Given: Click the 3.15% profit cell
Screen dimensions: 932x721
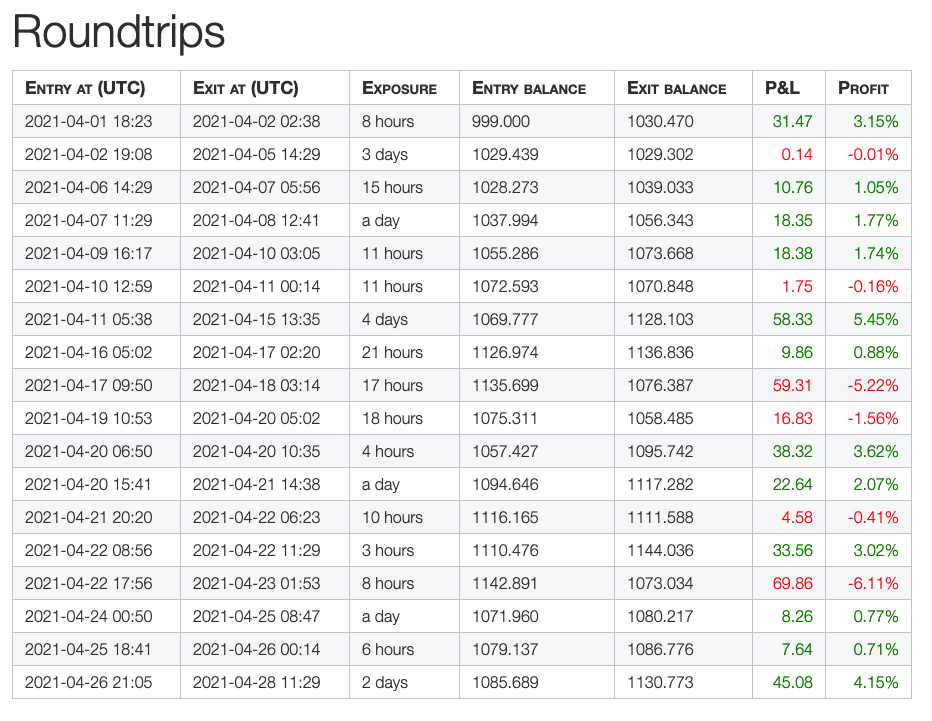Looking at the screenshot, I should point(875,122).
